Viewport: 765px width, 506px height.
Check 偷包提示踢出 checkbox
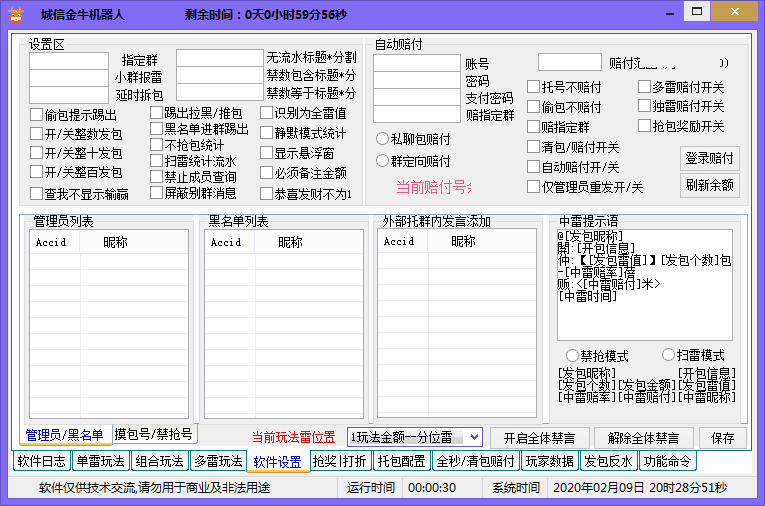click(37, 115)
